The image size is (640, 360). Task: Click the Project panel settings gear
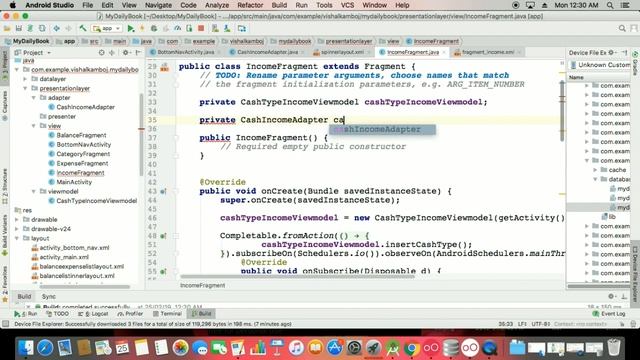click(126, 53)
